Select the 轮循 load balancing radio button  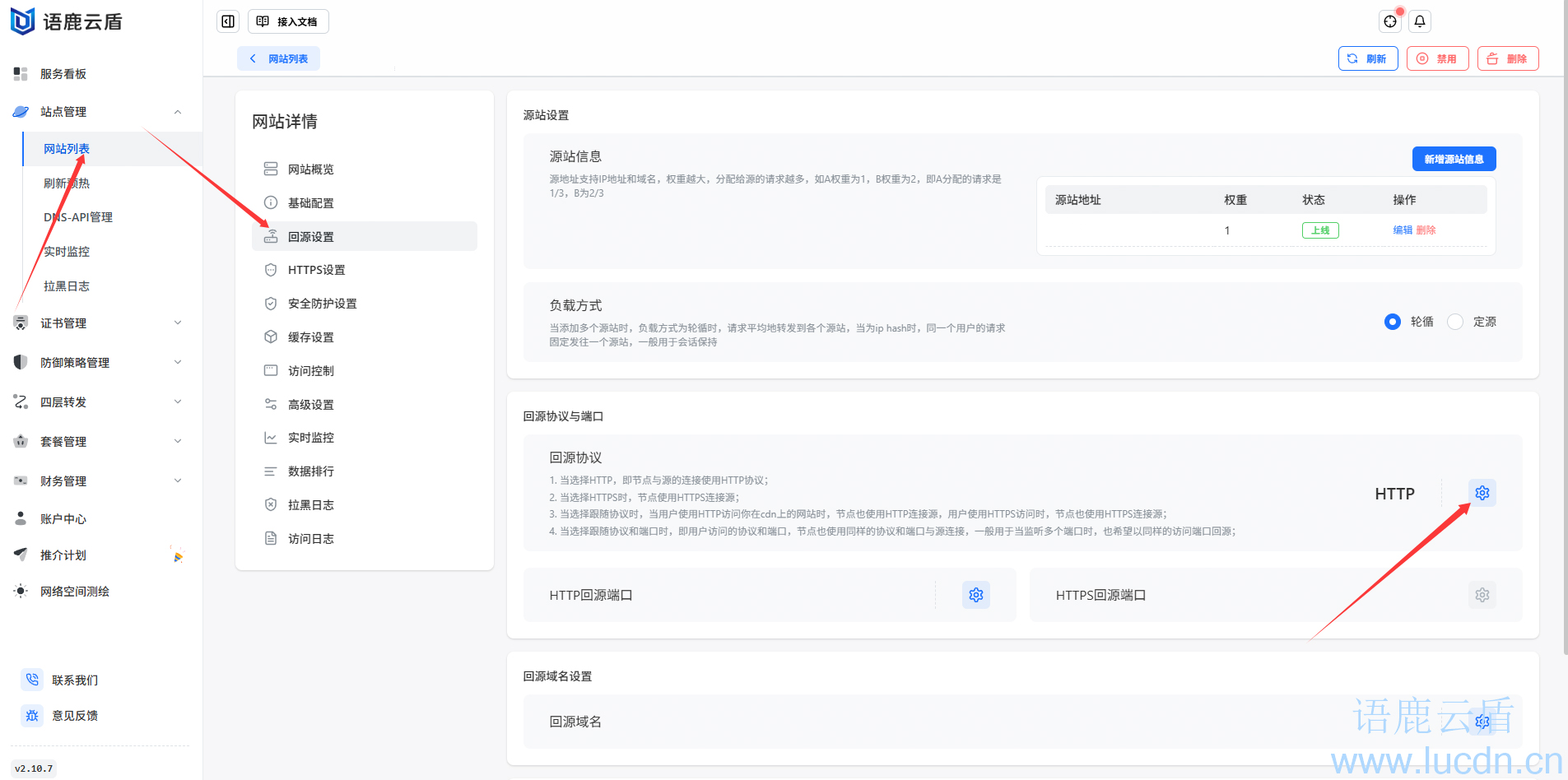[1393, 322]
